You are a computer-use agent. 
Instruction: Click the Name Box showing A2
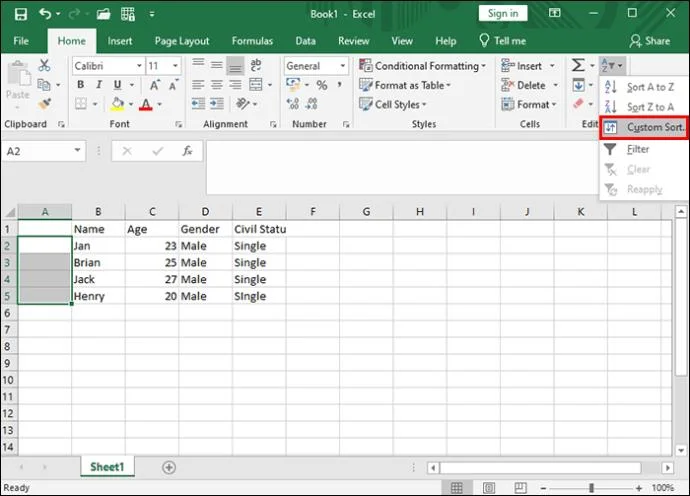click(38, 151)
